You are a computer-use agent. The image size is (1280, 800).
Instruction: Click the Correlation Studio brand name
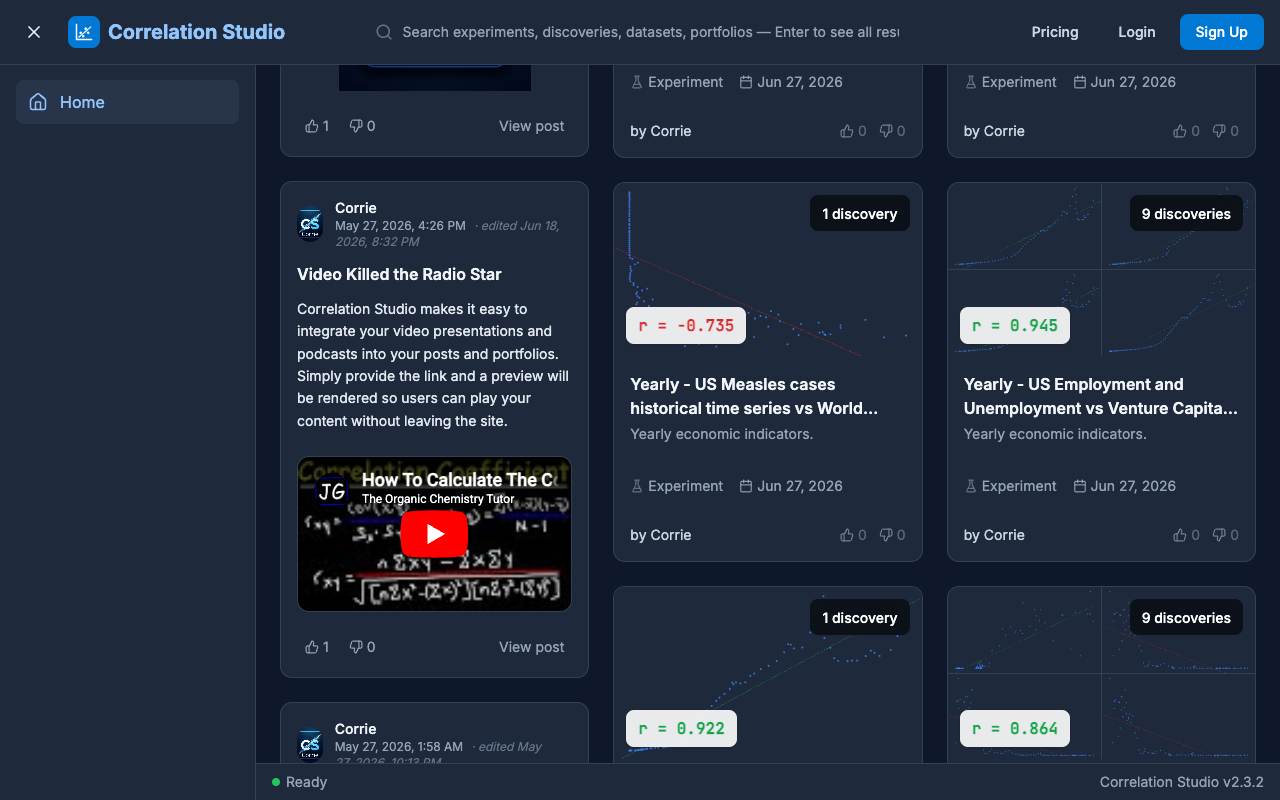click(196, 32)
